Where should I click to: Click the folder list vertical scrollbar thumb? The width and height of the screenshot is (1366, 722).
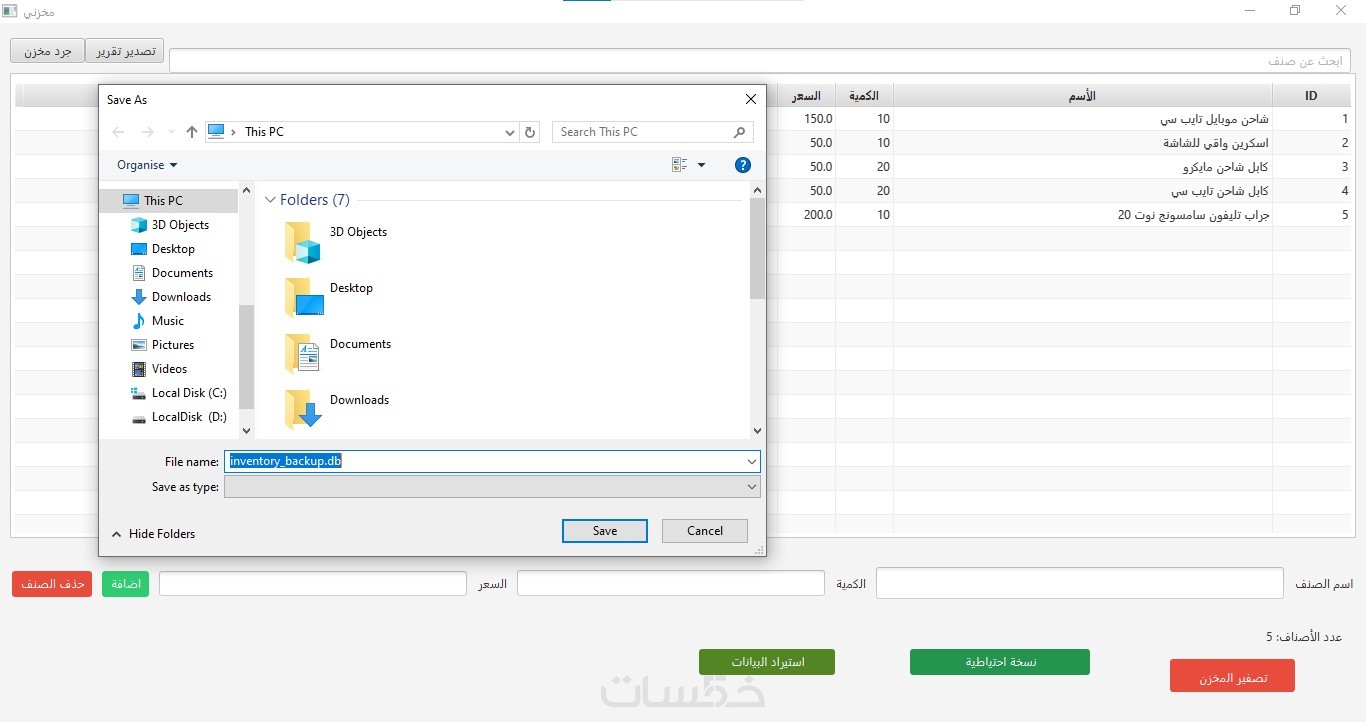click(757, 249)
